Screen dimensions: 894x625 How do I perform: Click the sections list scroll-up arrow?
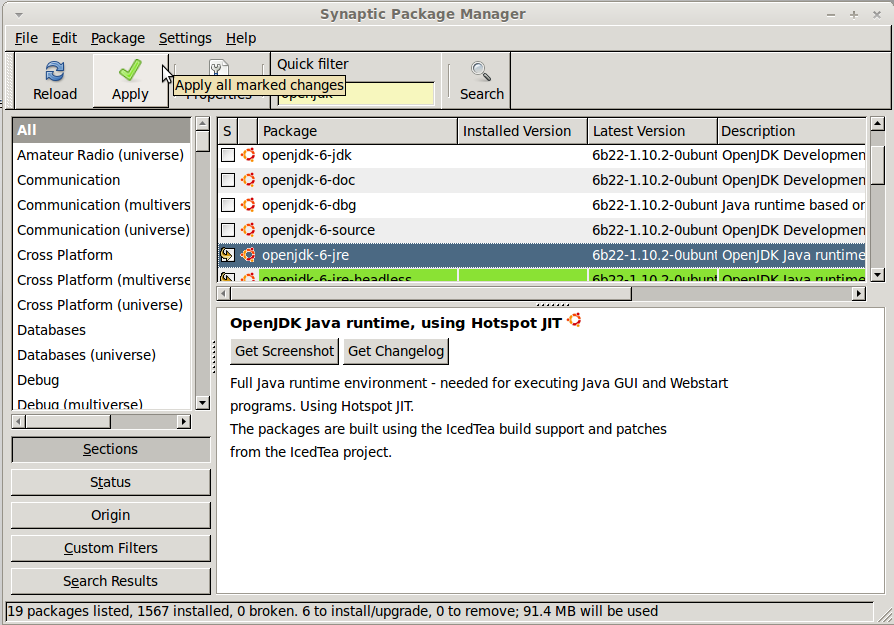click(202, 123)
